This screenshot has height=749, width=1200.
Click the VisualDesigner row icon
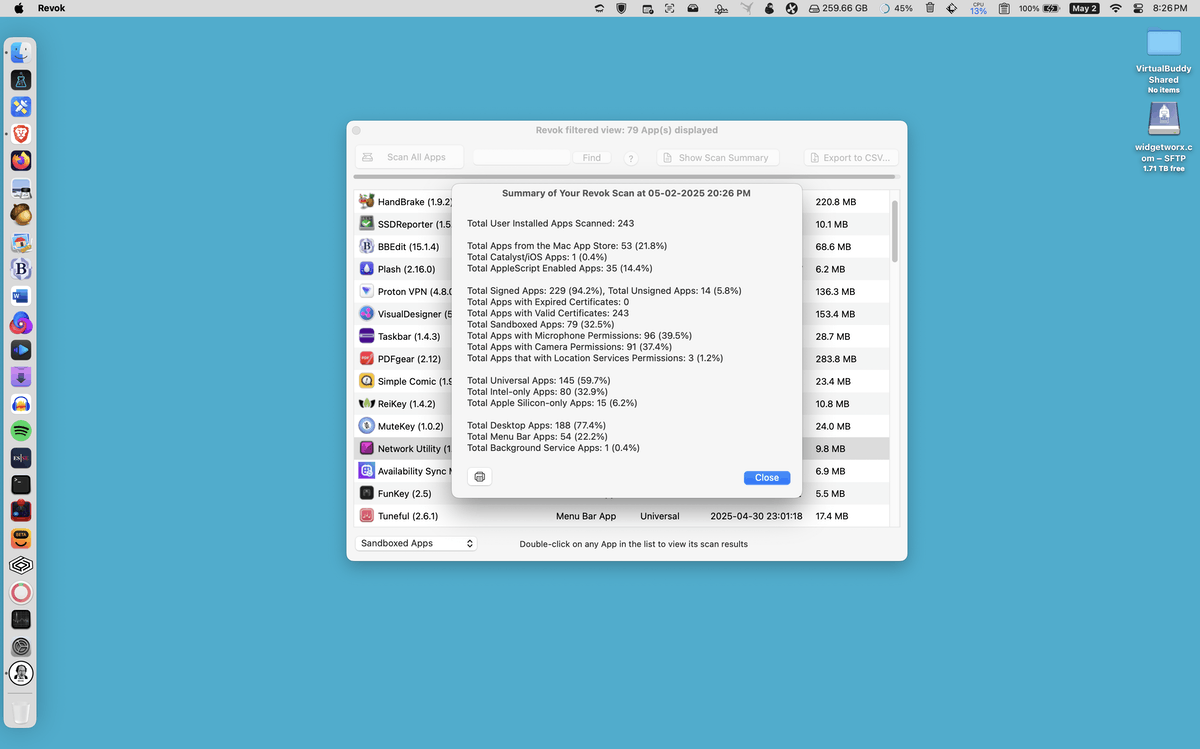click(367, 314)
